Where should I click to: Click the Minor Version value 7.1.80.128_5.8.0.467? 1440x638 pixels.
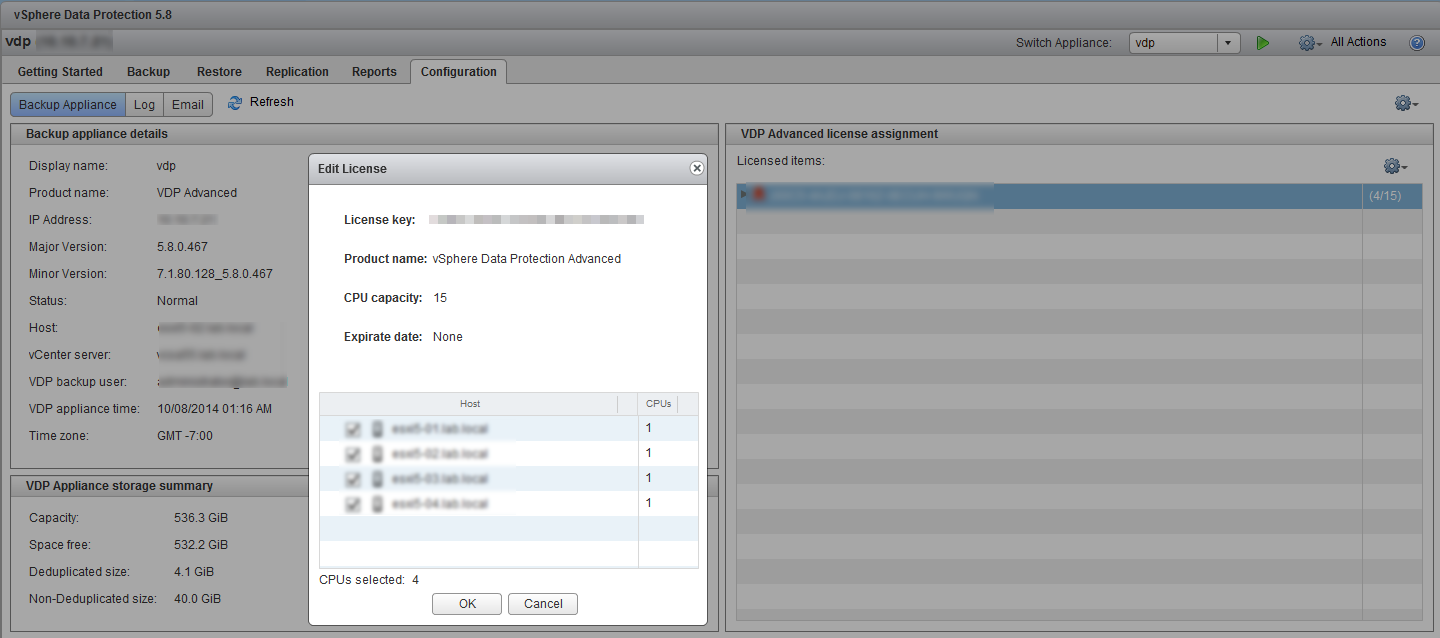215,274
